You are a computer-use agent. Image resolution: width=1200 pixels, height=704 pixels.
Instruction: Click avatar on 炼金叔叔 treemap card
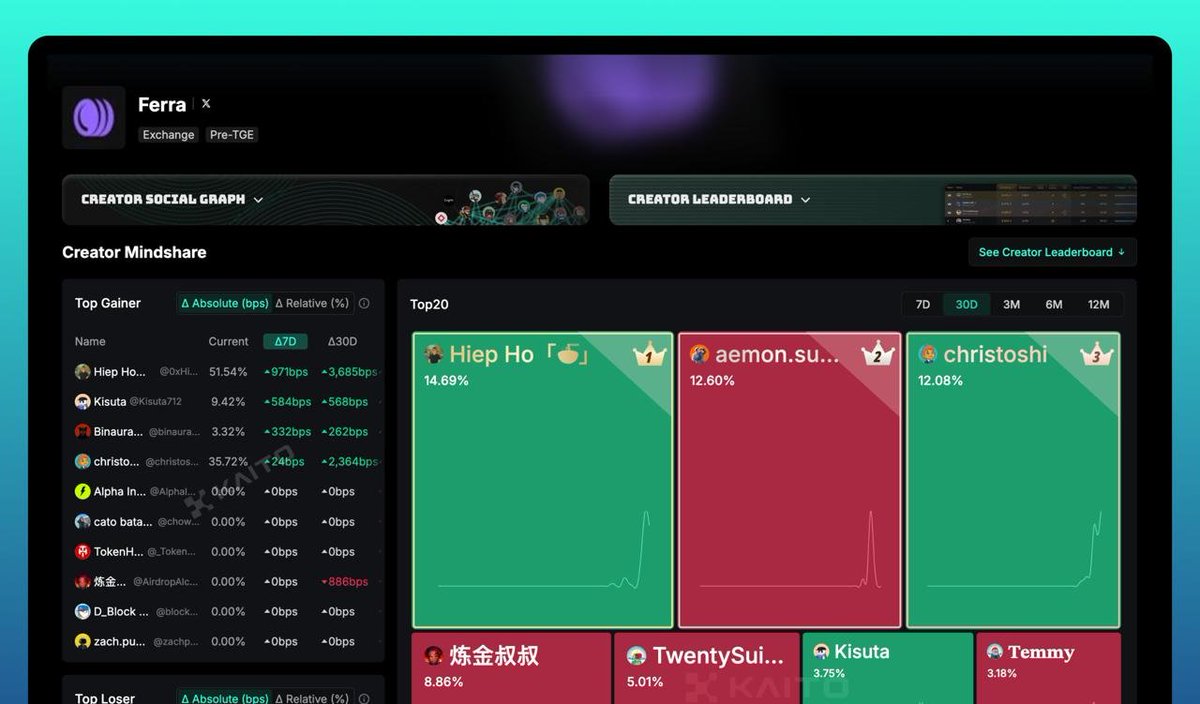433,656
